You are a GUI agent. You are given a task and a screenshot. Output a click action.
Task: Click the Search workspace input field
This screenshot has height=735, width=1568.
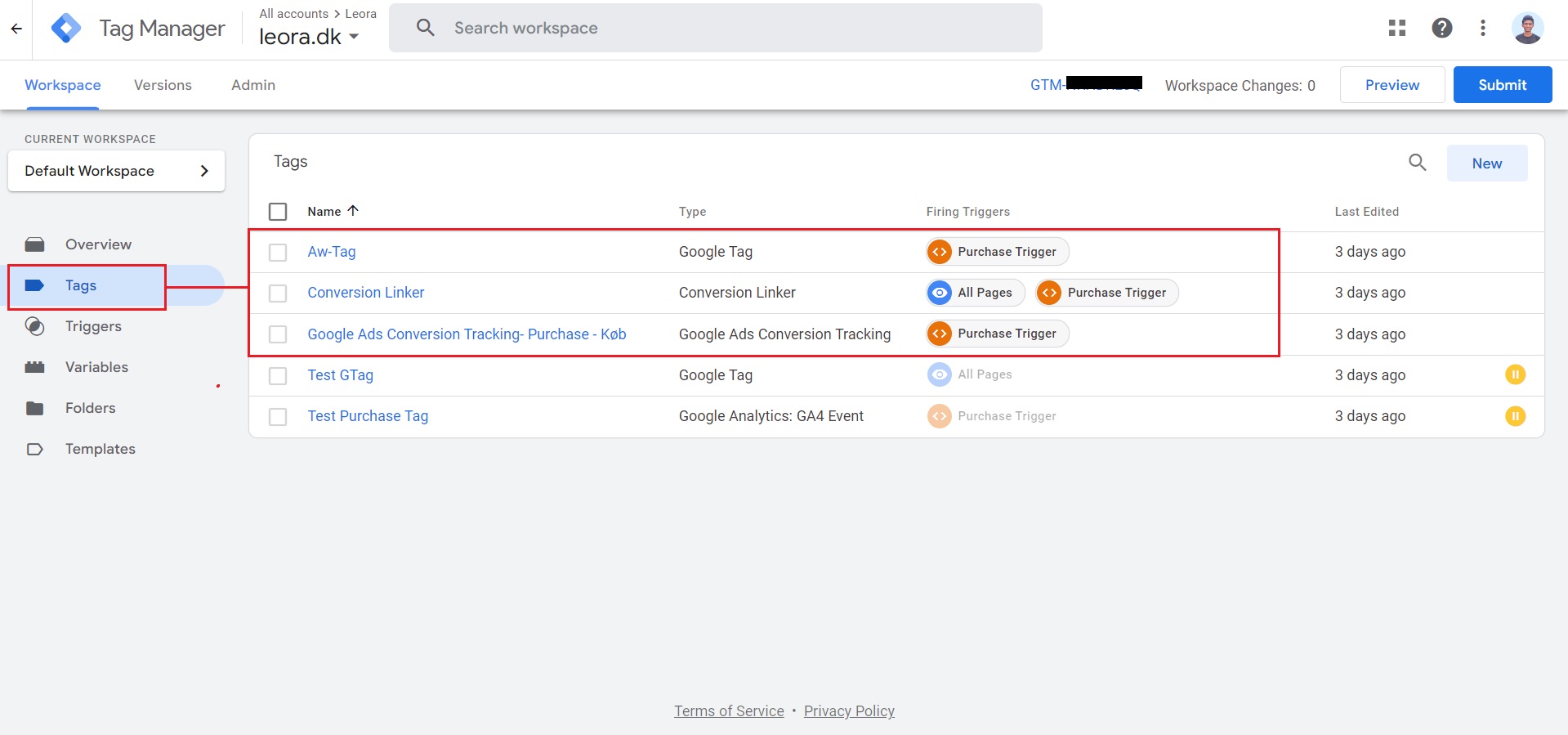click(x=716, y=28)
